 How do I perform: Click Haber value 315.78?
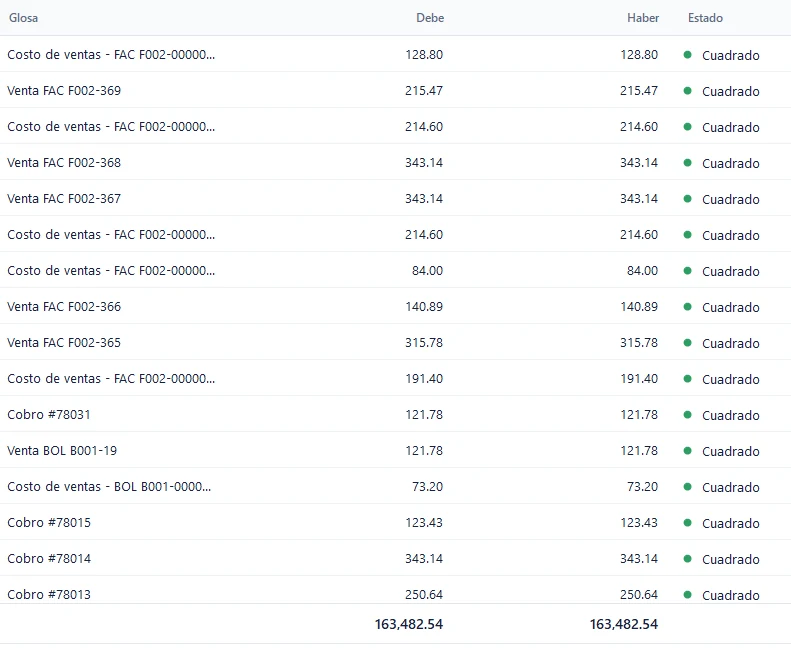pyautogui.click(x=639, y=342)
